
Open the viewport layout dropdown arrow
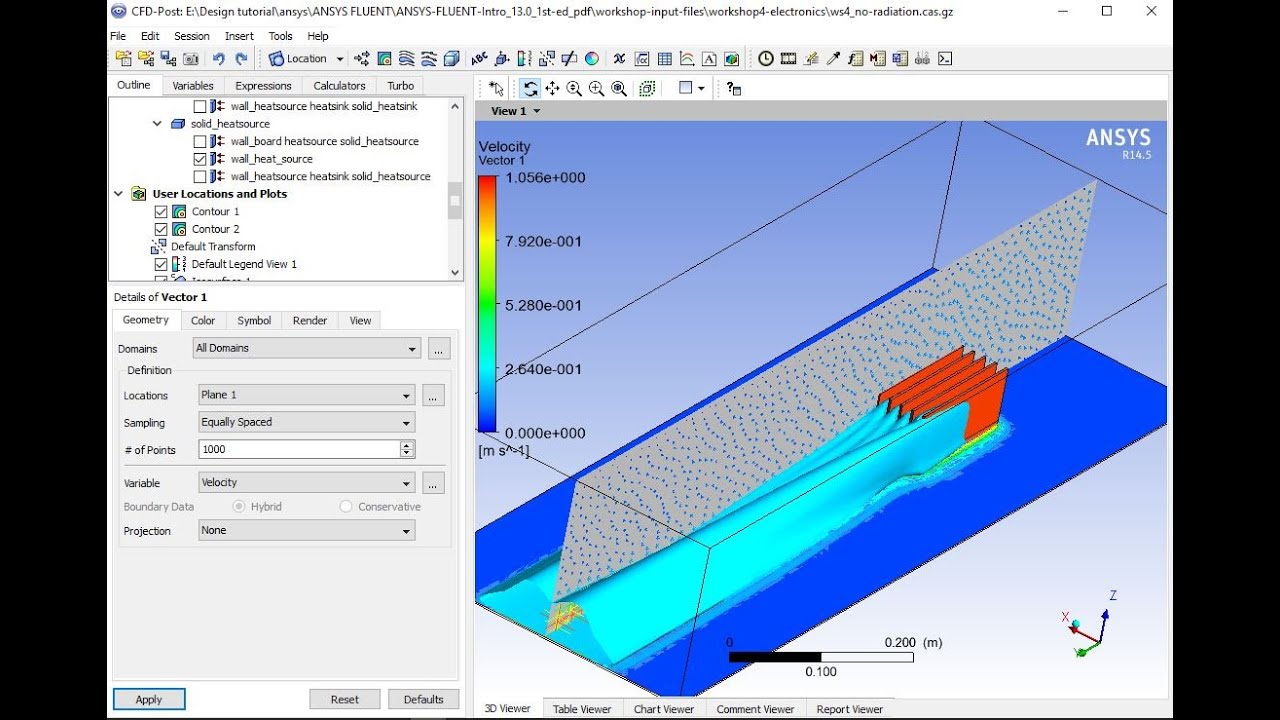(701, 88)
